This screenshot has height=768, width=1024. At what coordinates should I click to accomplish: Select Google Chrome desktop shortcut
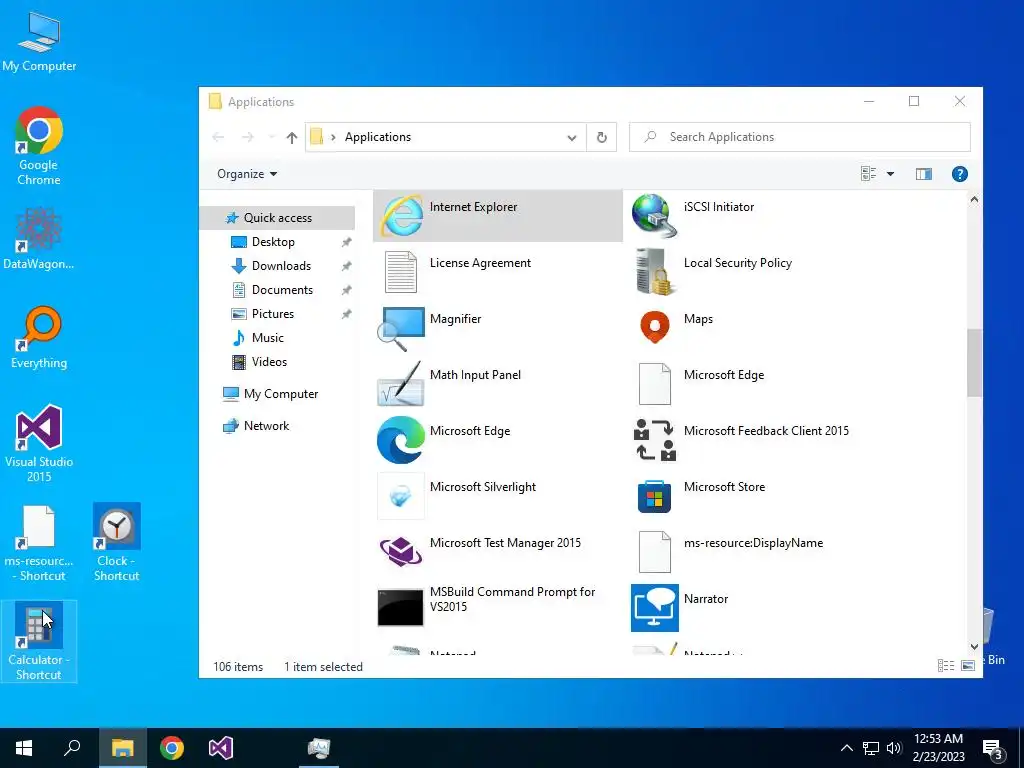[39, 146]
